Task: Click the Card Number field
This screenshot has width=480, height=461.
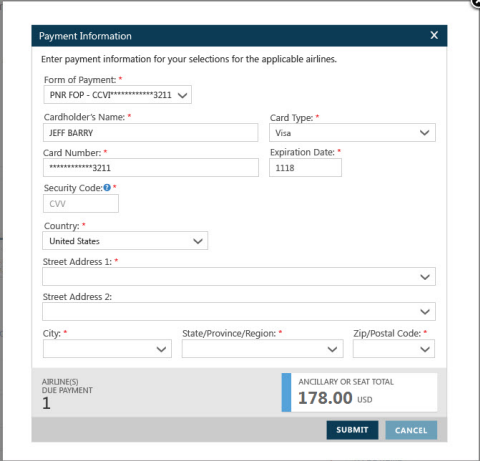Action: point(151,168)
